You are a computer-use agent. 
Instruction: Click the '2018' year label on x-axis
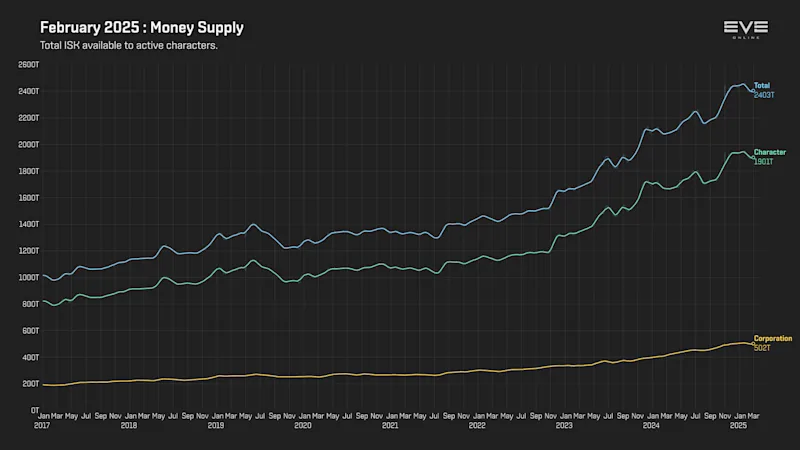click(129, 426)
